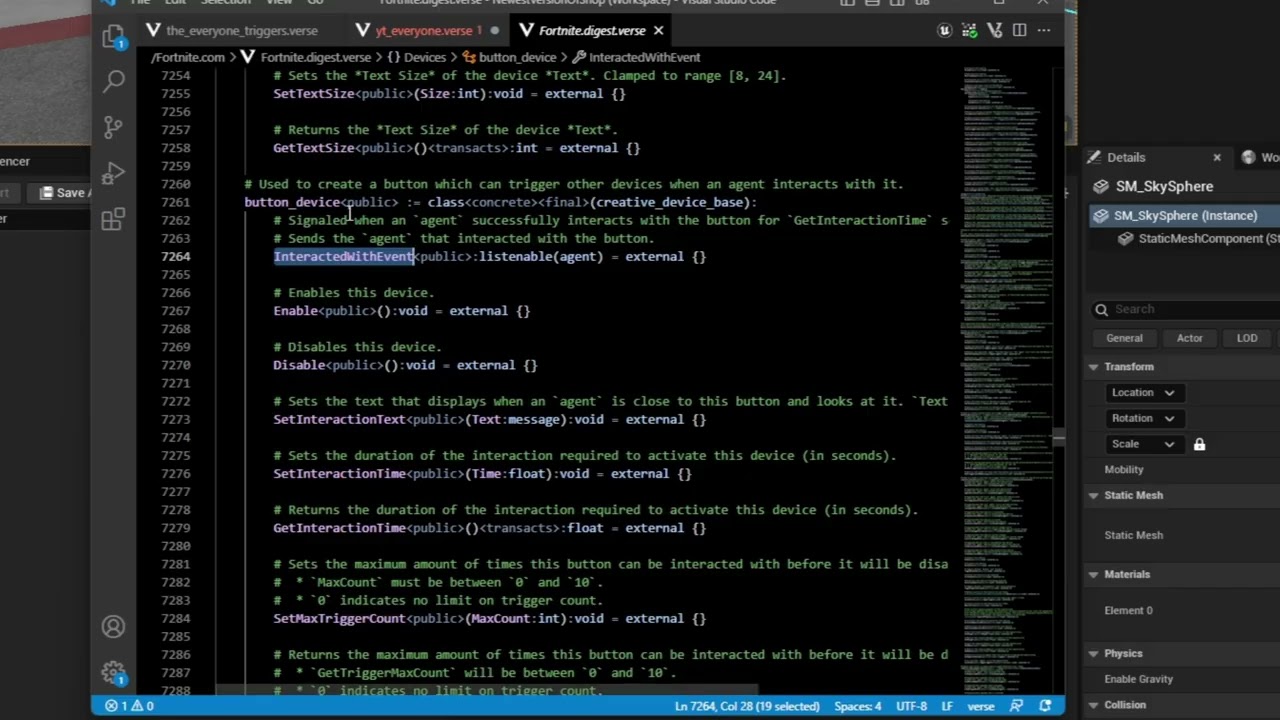The image size is (1280, 720).
Task: Filter Details by General category
Action: (x=1124, y=338)
